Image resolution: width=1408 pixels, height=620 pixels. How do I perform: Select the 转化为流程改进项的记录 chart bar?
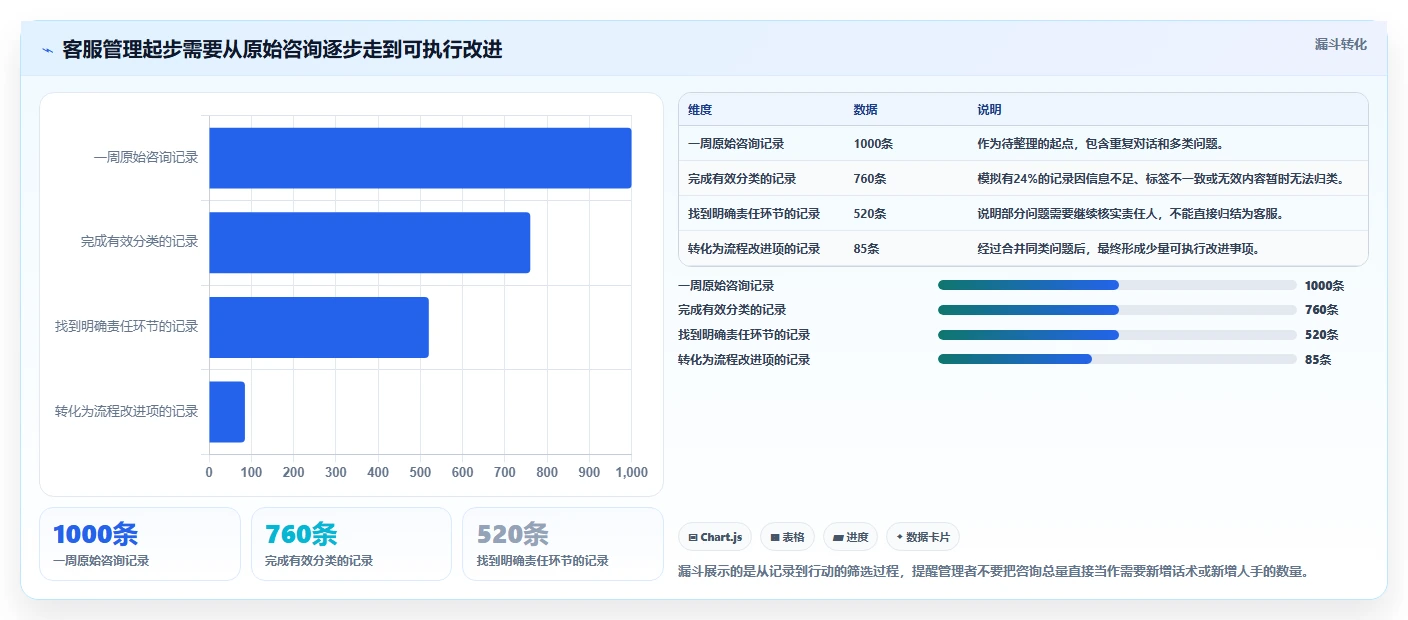pyautogui.click(x=227, y=412)
